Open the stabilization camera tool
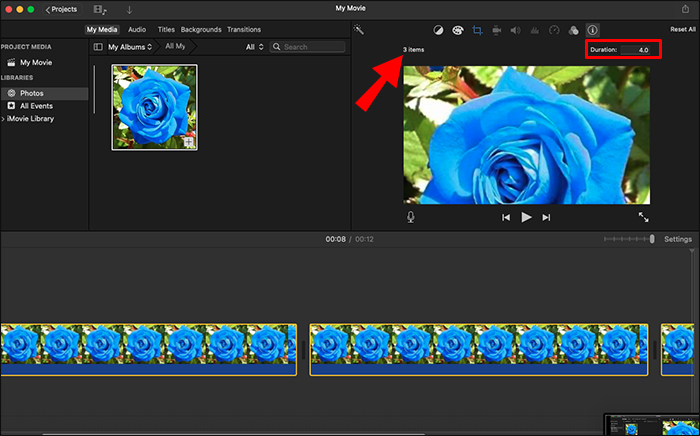This screenshot has width=700, height=436. coord(496,30)
